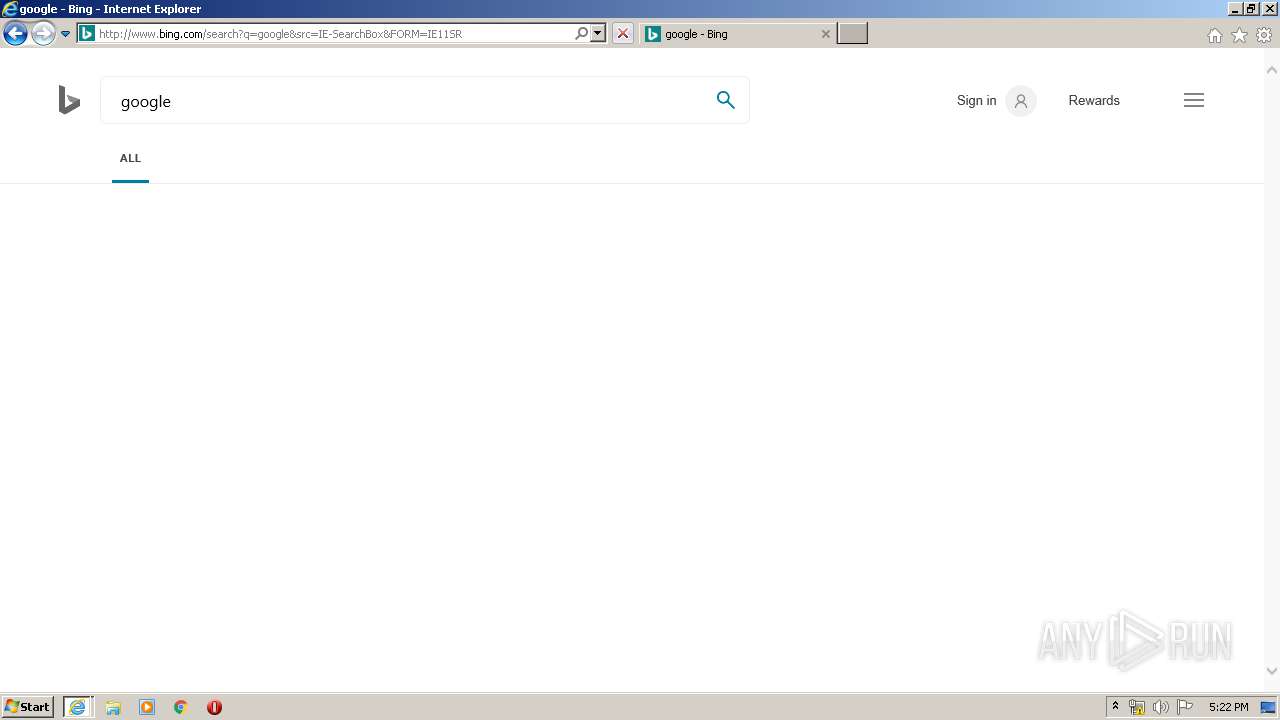Select the google - Bing tab
1280x720 pixels.
(737, 34)
